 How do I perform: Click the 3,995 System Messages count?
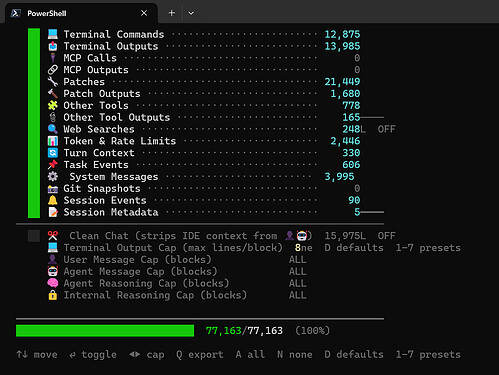[339, 177]
